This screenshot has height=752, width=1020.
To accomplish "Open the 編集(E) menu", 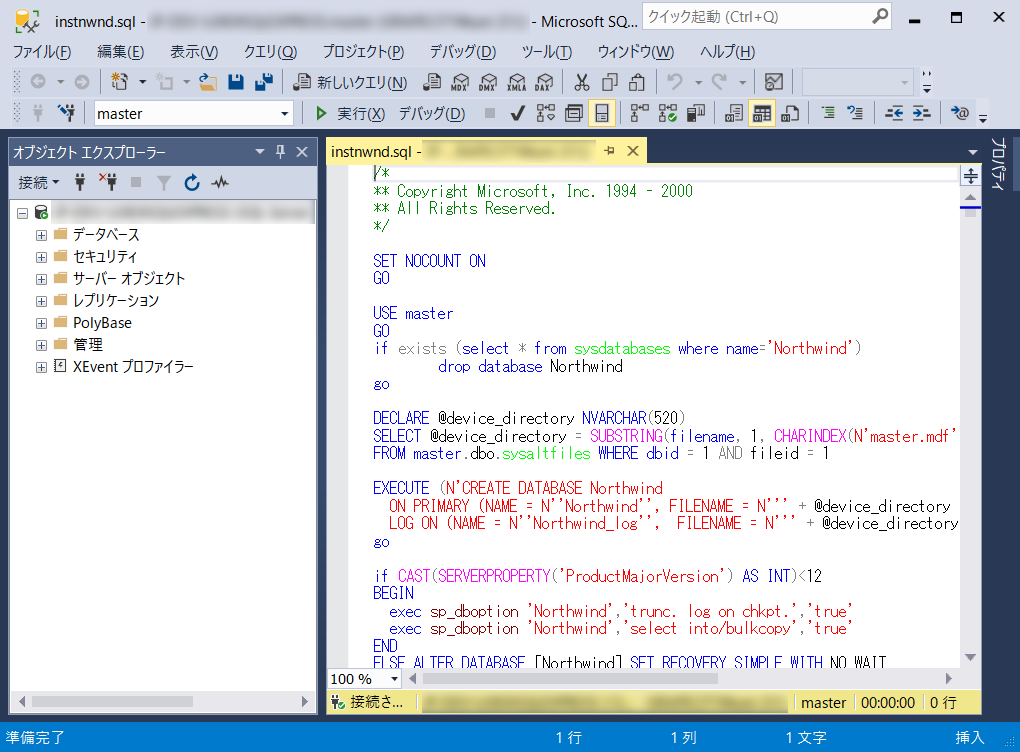I will tap(120, 51).
